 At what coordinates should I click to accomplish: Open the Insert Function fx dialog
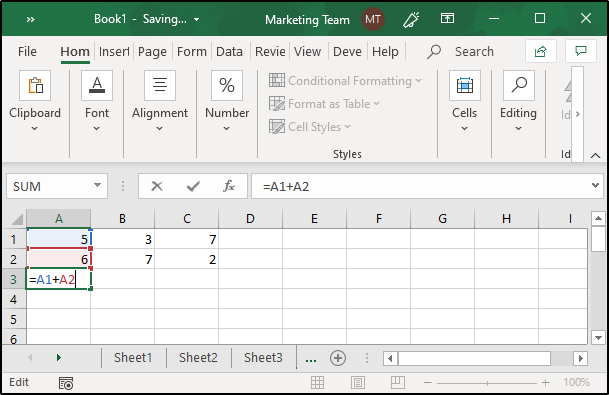pos(229,186)
